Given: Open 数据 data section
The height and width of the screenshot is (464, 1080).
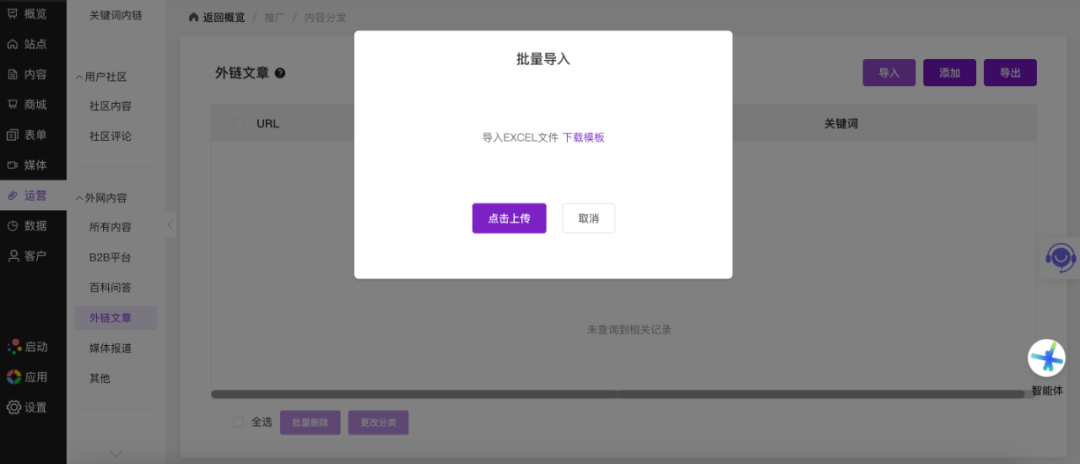Looking at the screenshot, I should 28,226.
